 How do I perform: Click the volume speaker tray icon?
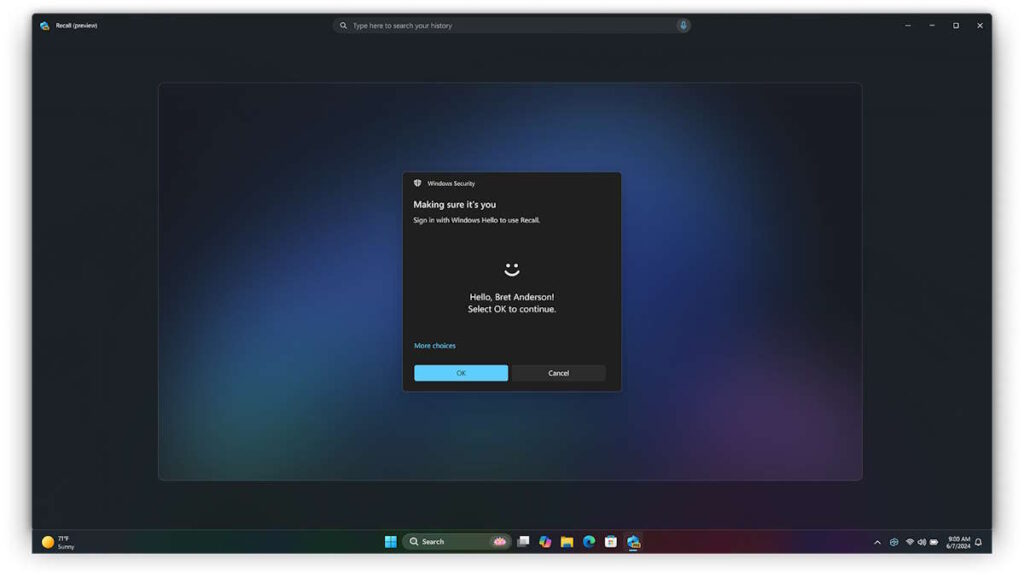pos(921,542)
